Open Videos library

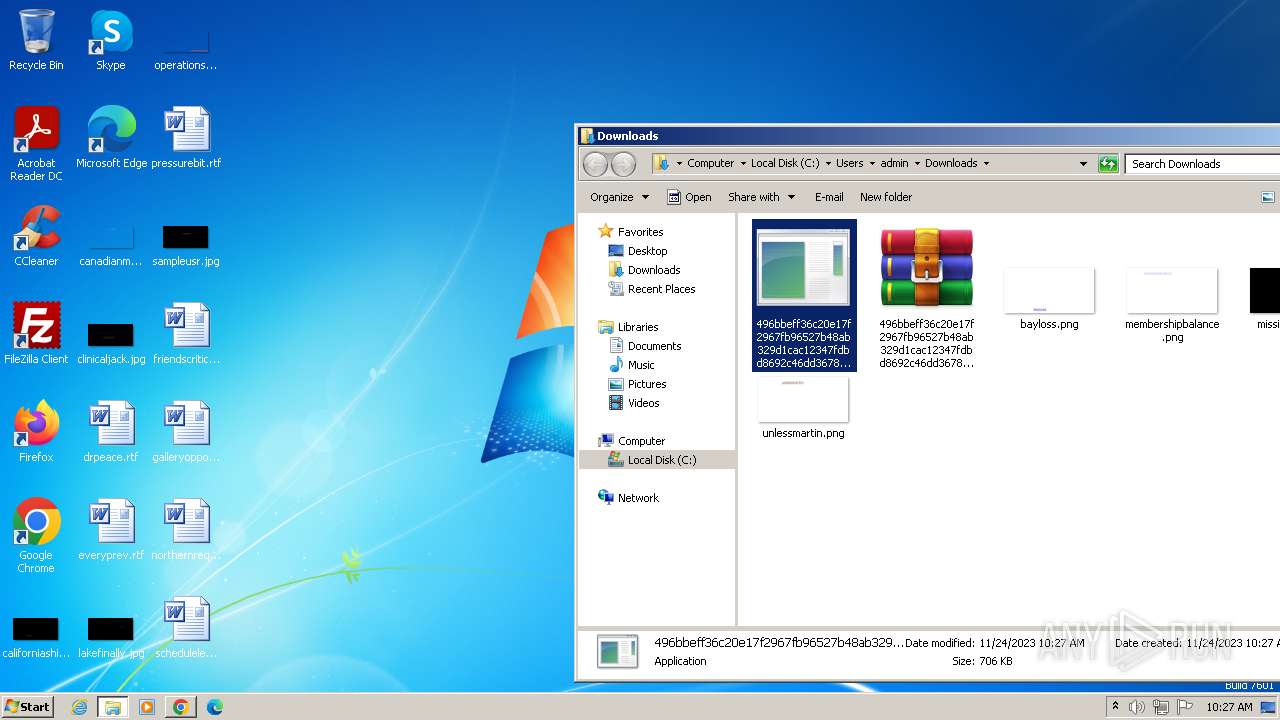643,403
